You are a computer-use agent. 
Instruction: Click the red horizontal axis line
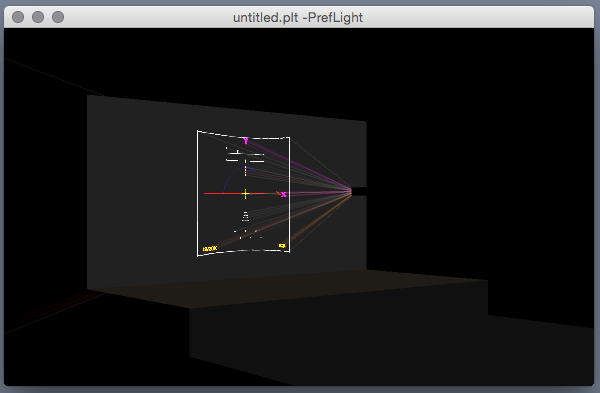pyautogui.click(x=241, y=194)
